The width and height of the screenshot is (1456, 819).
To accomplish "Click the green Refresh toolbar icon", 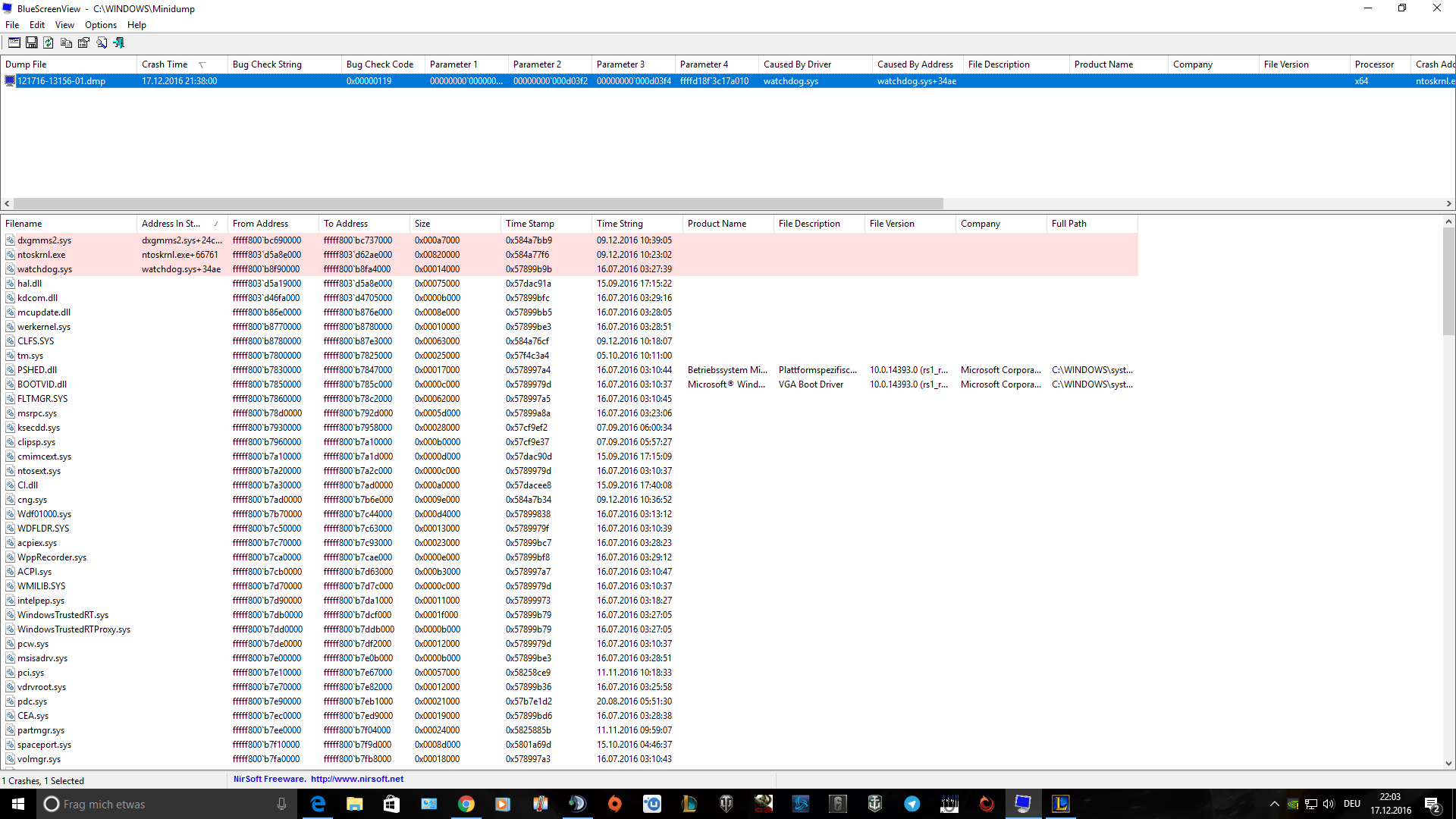I will (49, 43).
